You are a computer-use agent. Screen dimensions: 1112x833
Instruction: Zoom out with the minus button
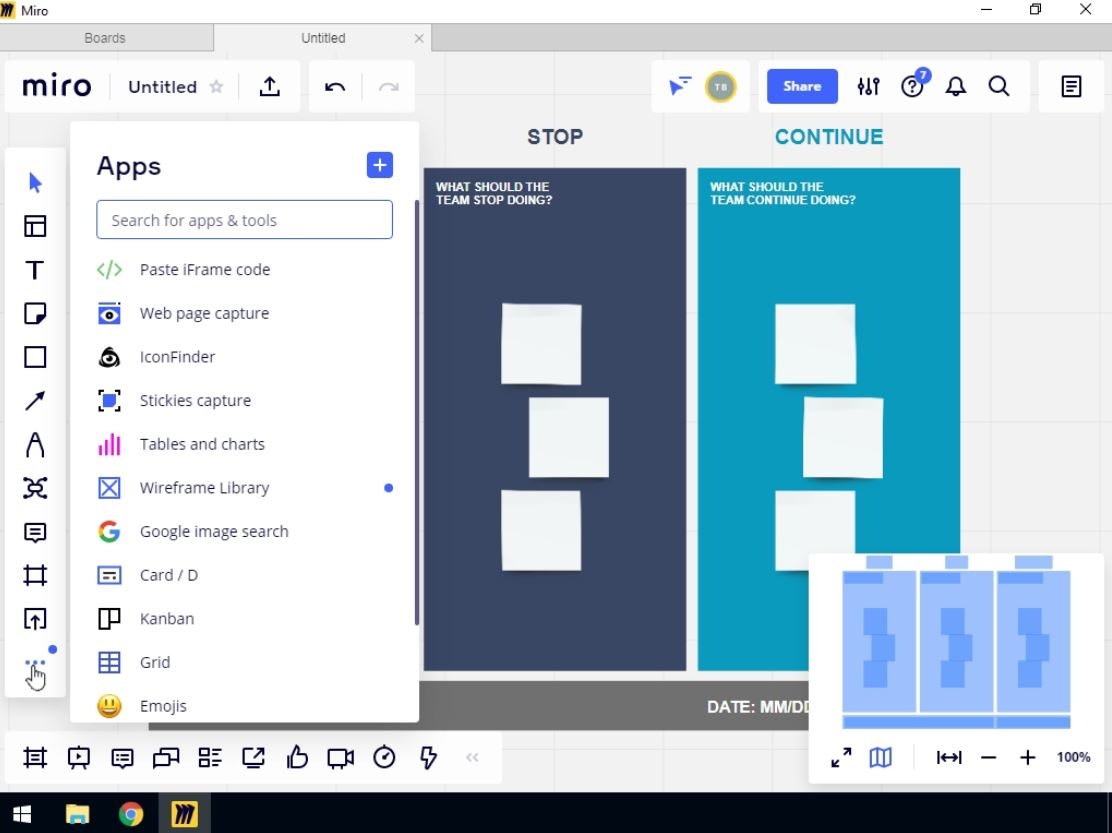(x=989, y=758)
